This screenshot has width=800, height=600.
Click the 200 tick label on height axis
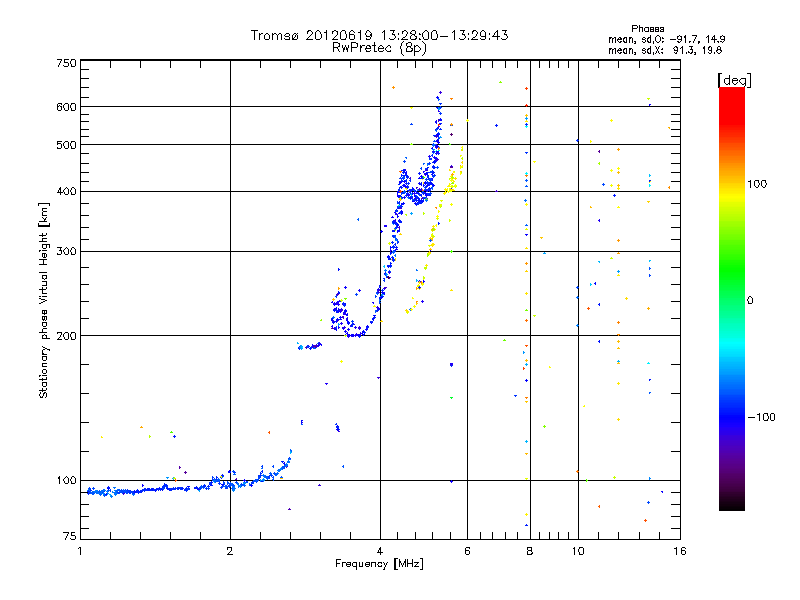(66, 336)
